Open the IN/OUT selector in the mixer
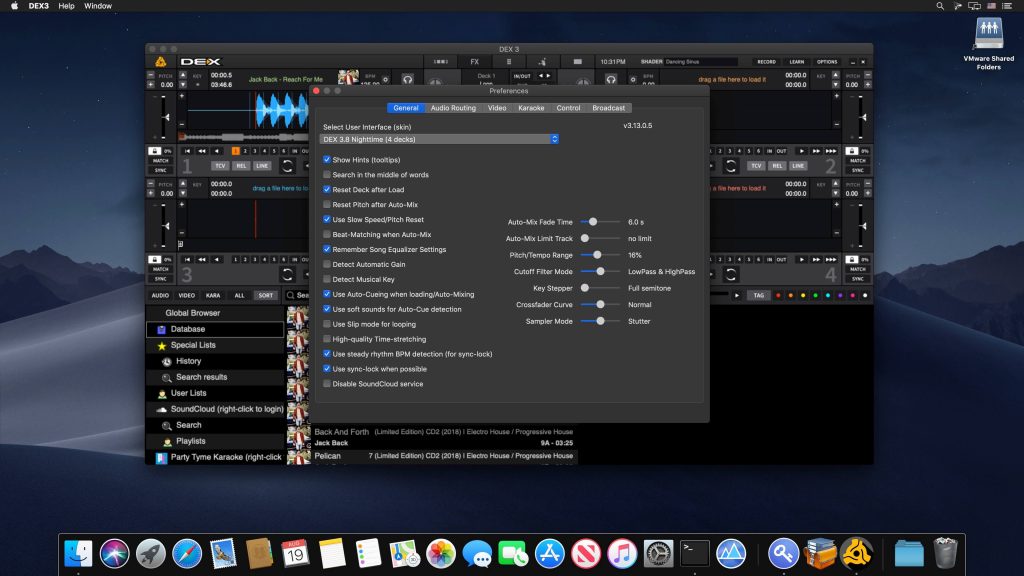Viewport: 1024px width, 576px height. pyautogui.click(x=522, y=76)
